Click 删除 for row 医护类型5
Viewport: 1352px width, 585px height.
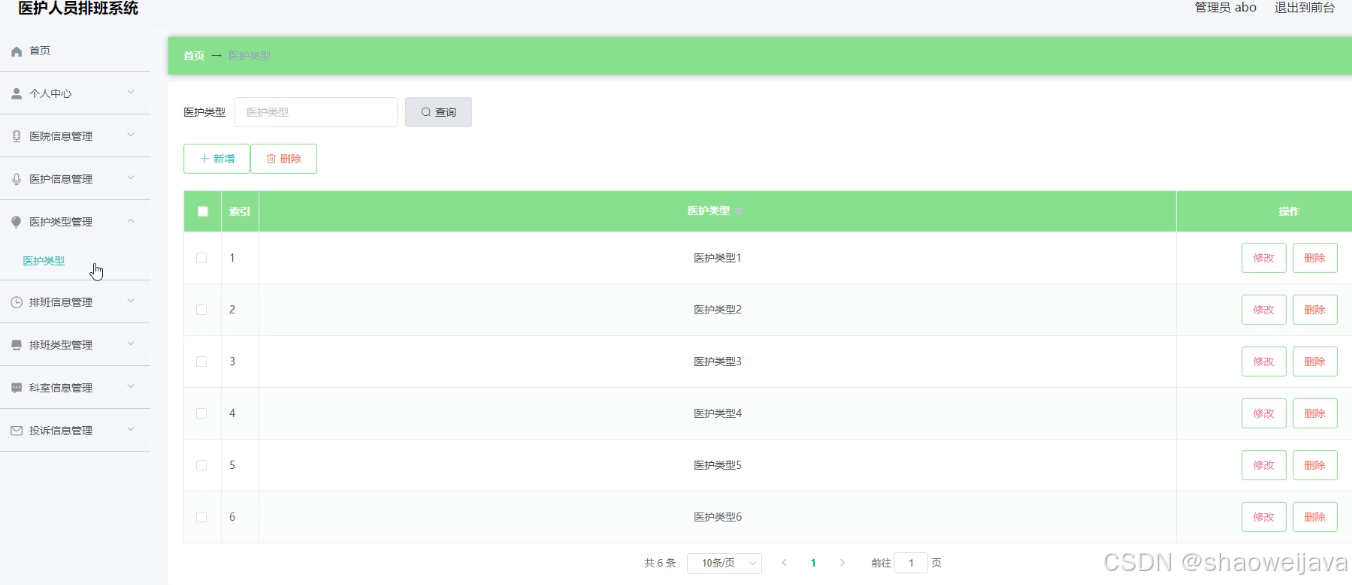pos(1315,465)
